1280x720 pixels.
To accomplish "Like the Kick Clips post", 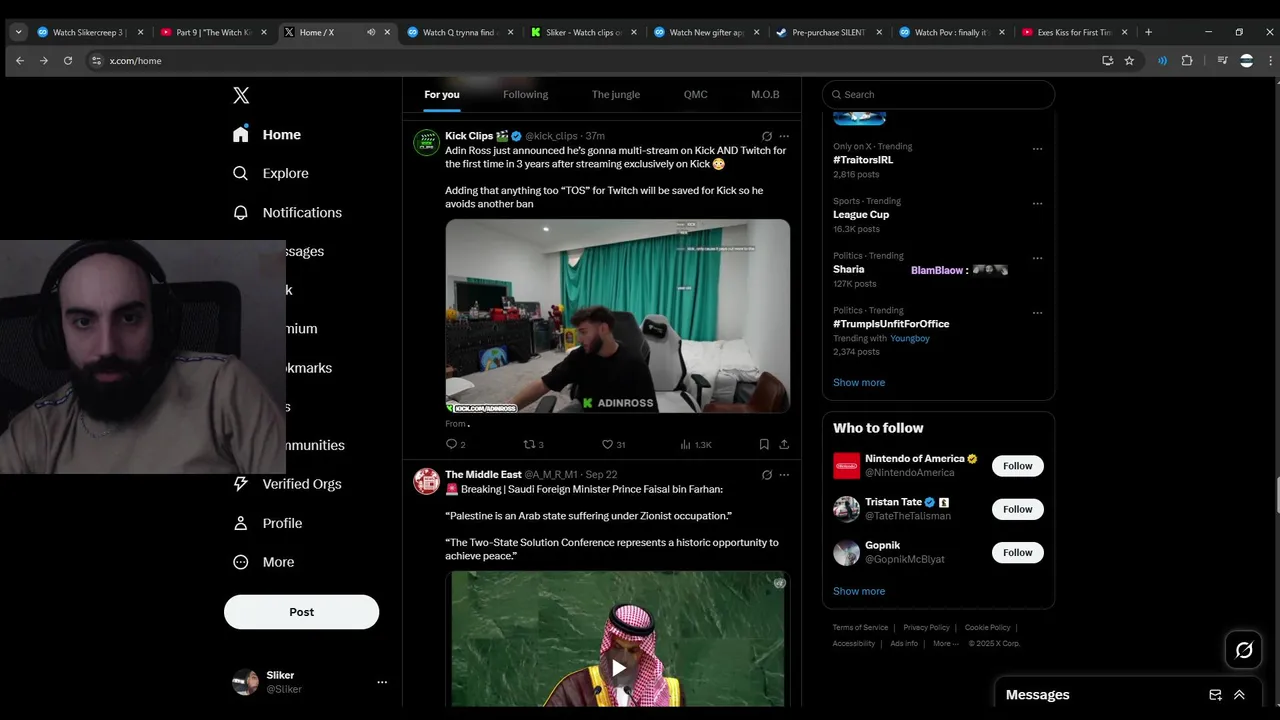I will point(607,444).
